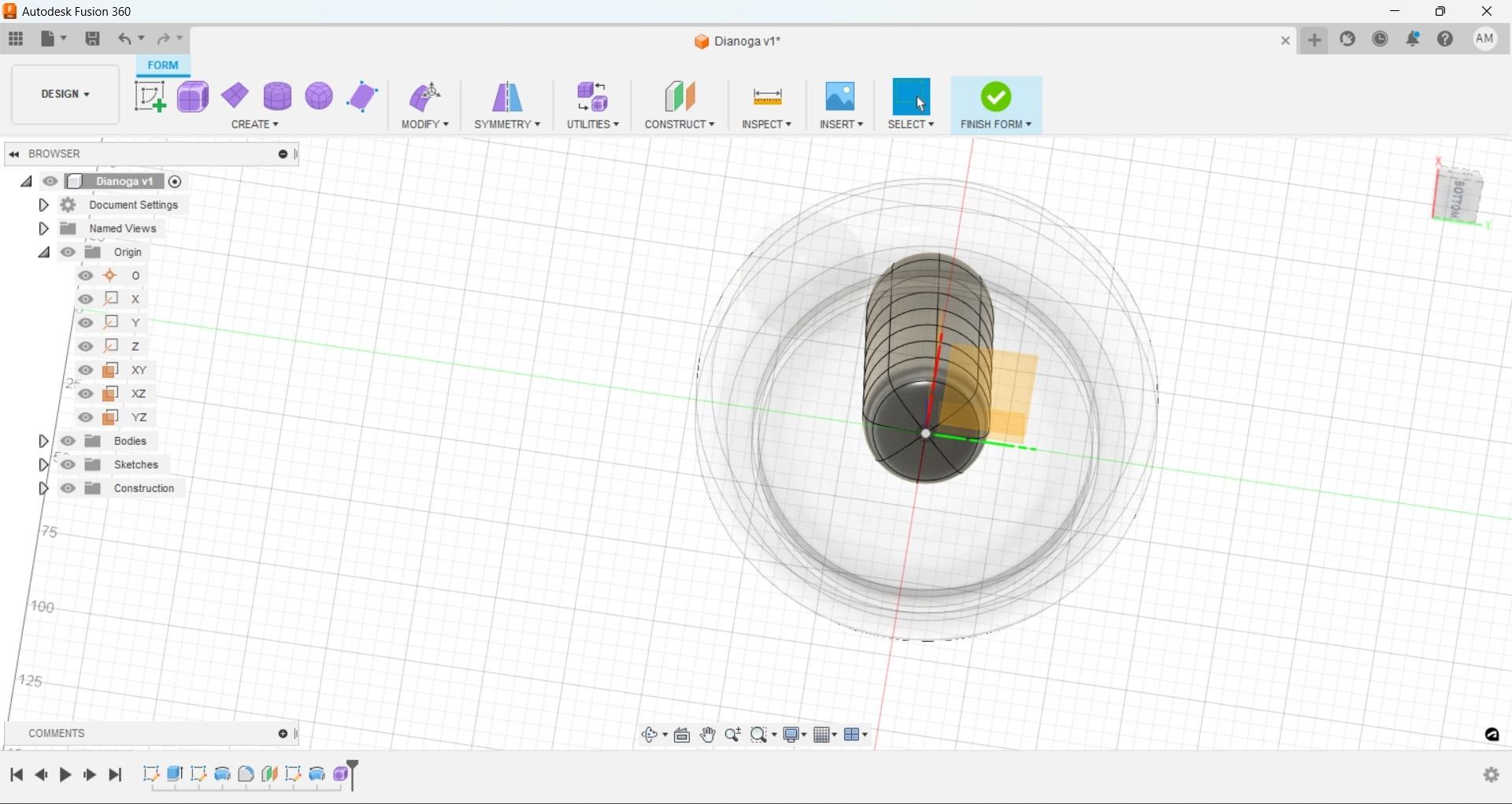Expand the Bodies folder
Image resolution: width=1512 pixels, height=804 pixels.
(x=43, y=441)
